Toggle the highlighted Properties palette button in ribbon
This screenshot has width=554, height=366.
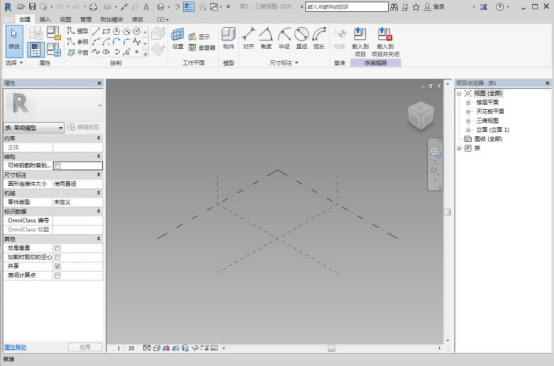click(x=36, y=49)
